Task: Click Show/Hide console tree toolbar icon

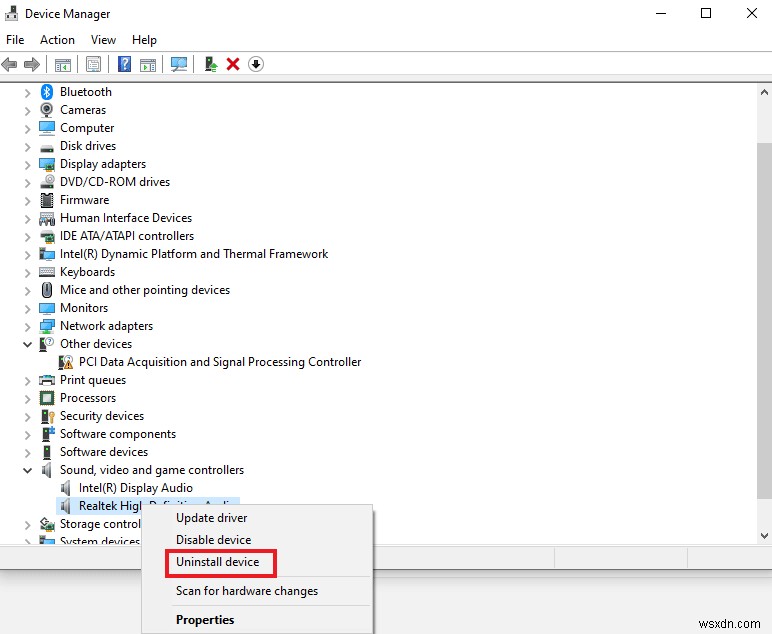Action: pyautogui.click(x=63, y=64)
